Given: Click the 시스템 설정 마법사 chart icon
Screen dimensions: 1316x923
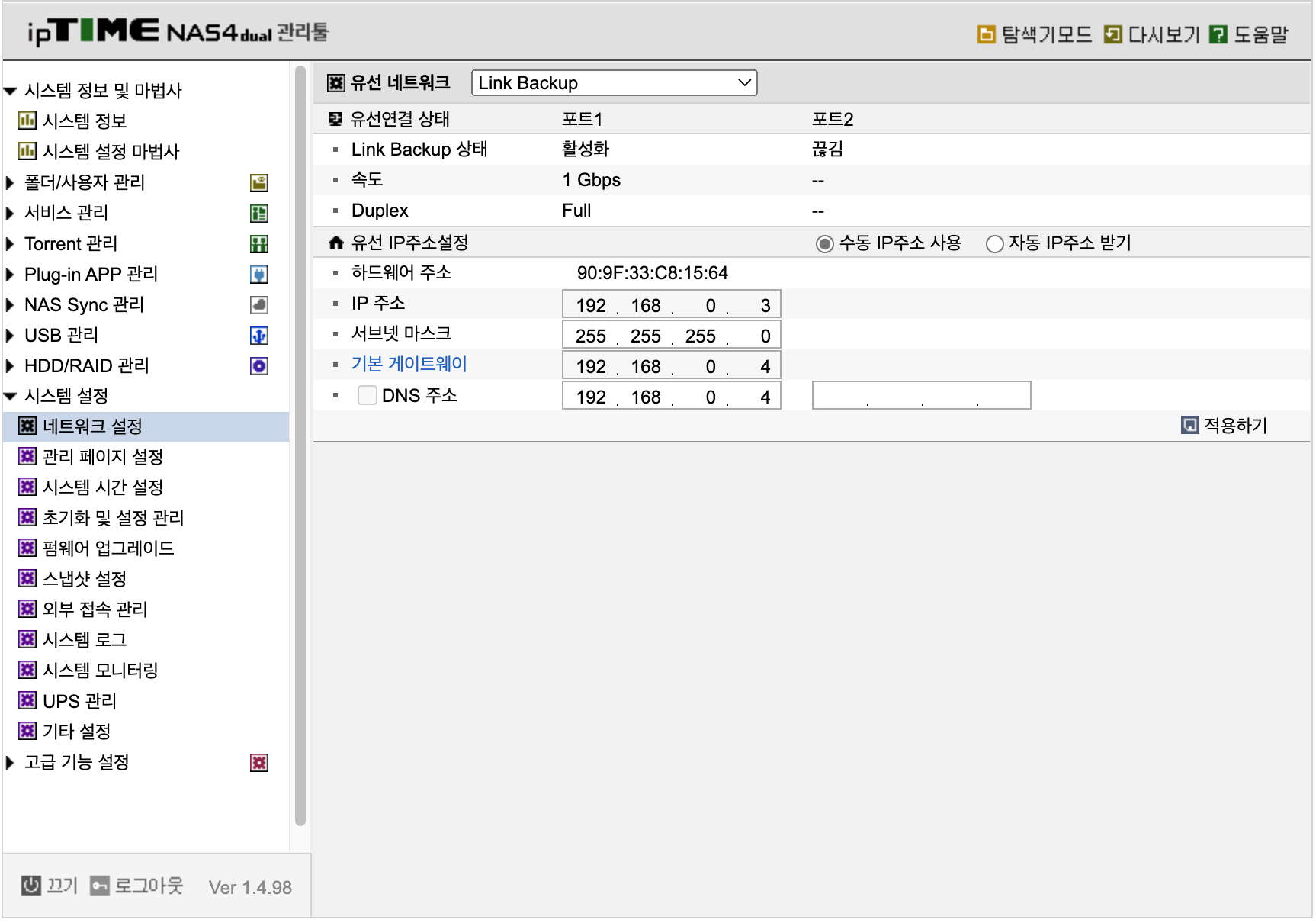Looking at the screenshot, I should click(x=27, y=151).
